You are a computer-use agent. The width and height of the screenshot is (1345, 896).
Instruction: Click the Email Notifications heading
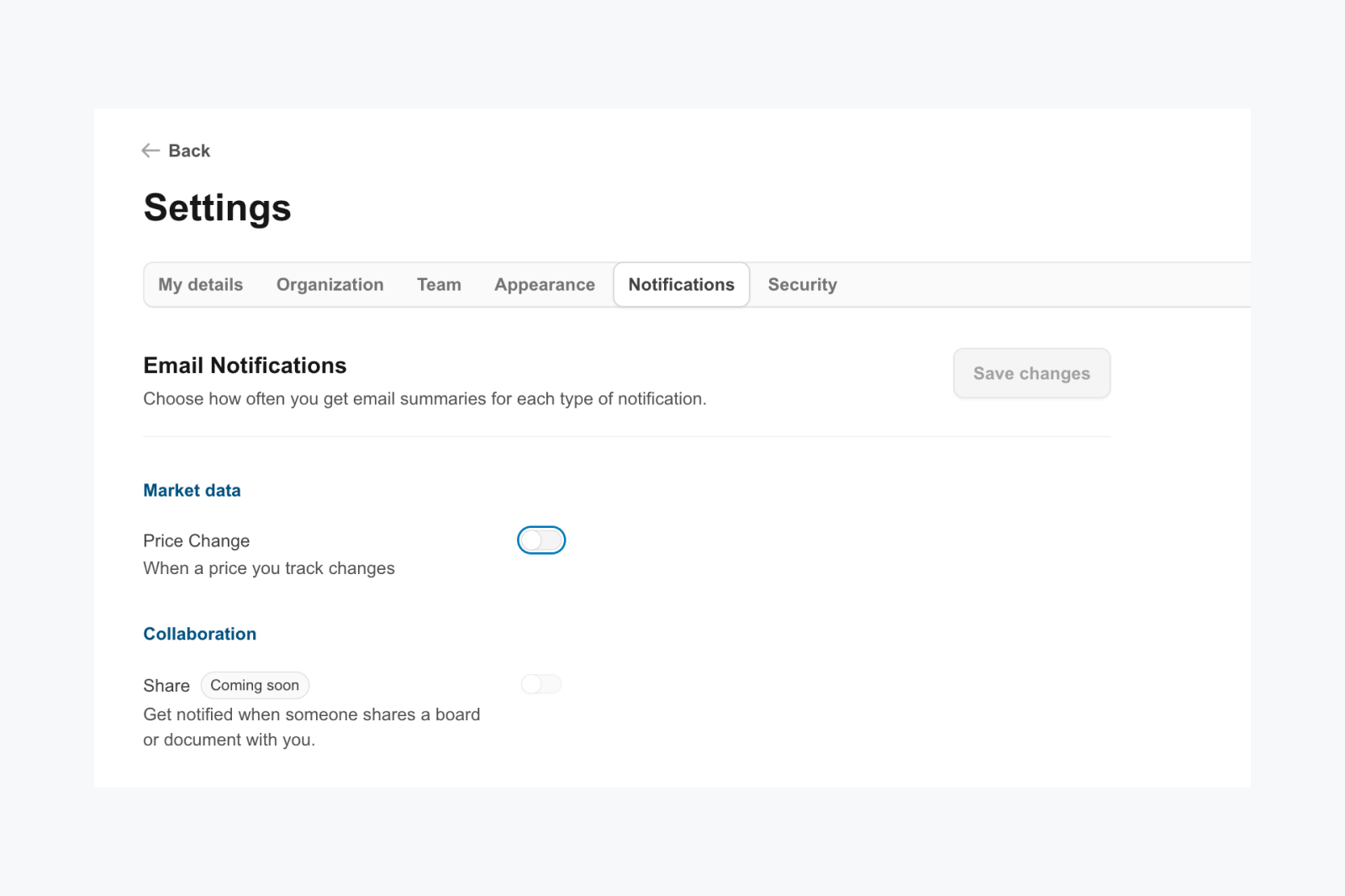pos(245,366)
